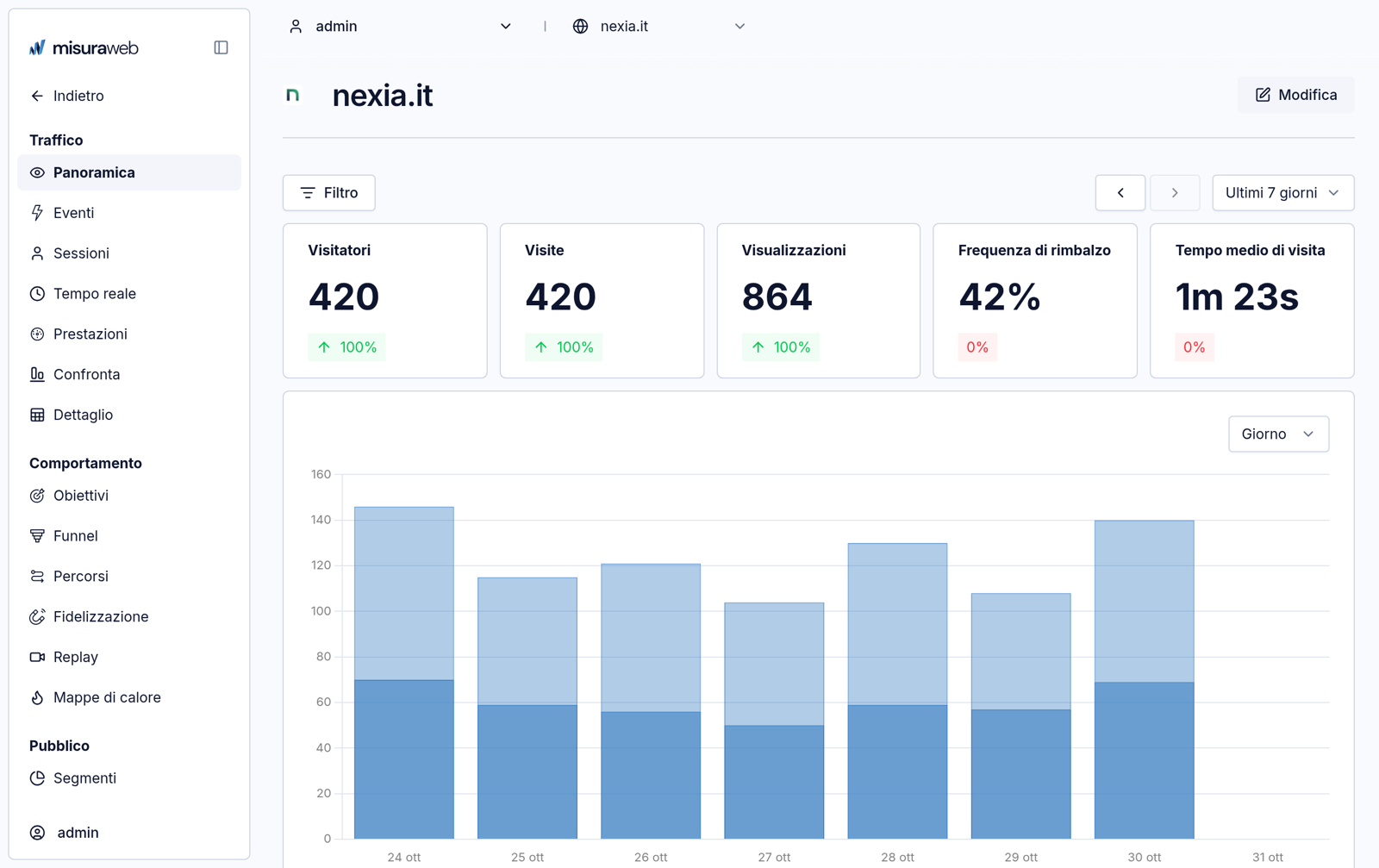Click the 24 ott chart bar

point(404,672)
